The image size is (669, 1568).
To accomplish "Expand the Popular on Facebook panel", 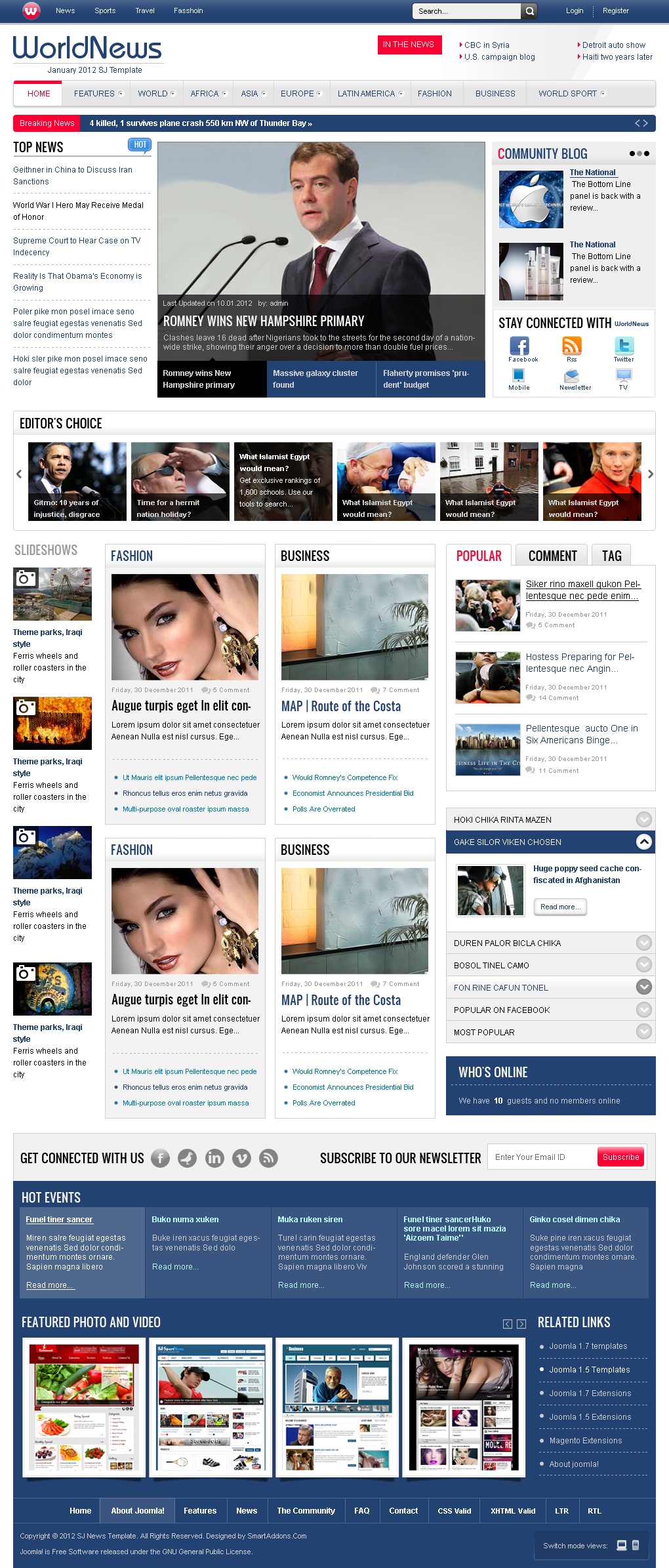I will click(x=644, y=1010).
